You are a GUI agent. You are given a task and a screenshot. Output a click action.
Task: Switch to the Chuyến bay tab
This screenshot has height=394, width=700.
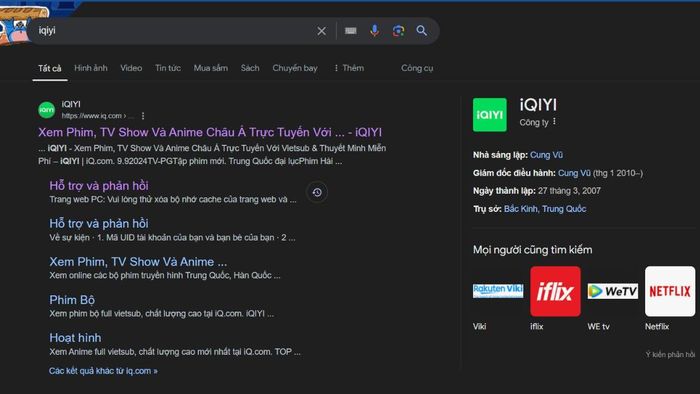295,68
